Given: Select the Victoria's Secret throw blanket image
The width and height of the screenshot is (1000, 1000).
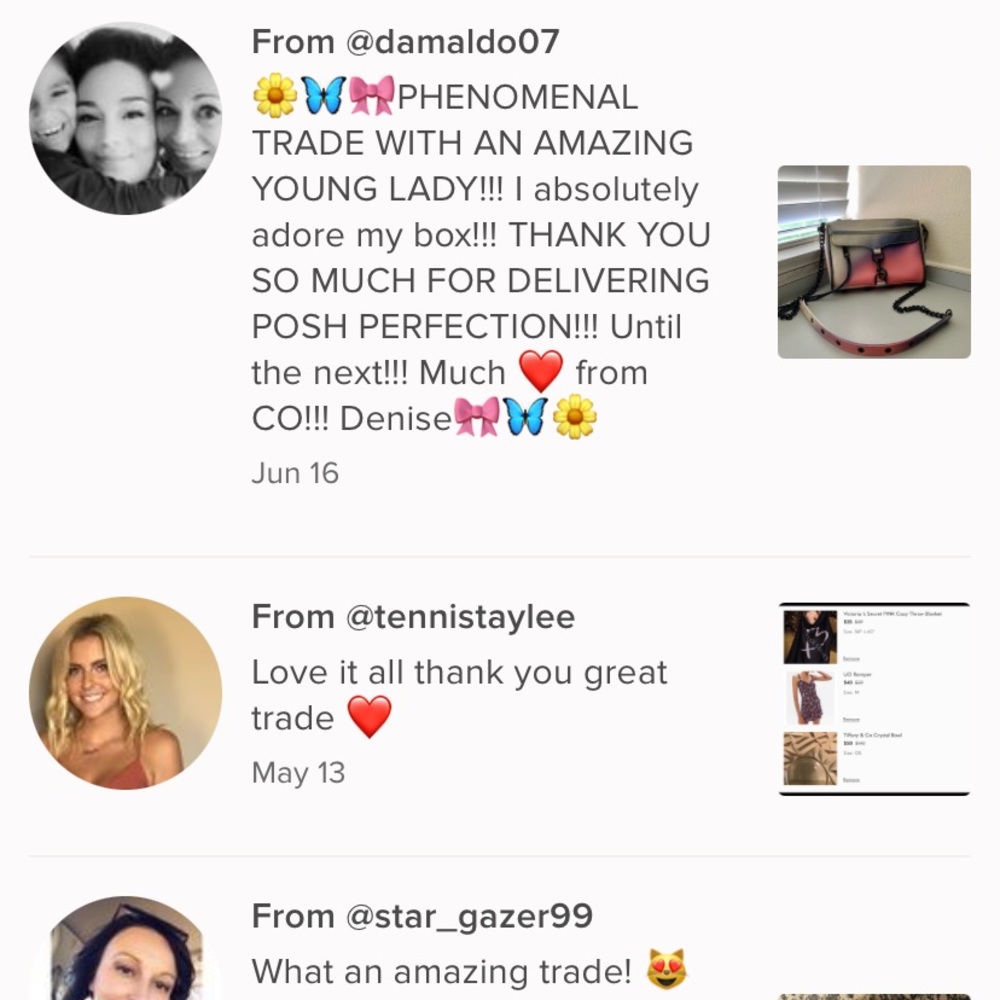Looking at the screenshot, I should [810, 638].
